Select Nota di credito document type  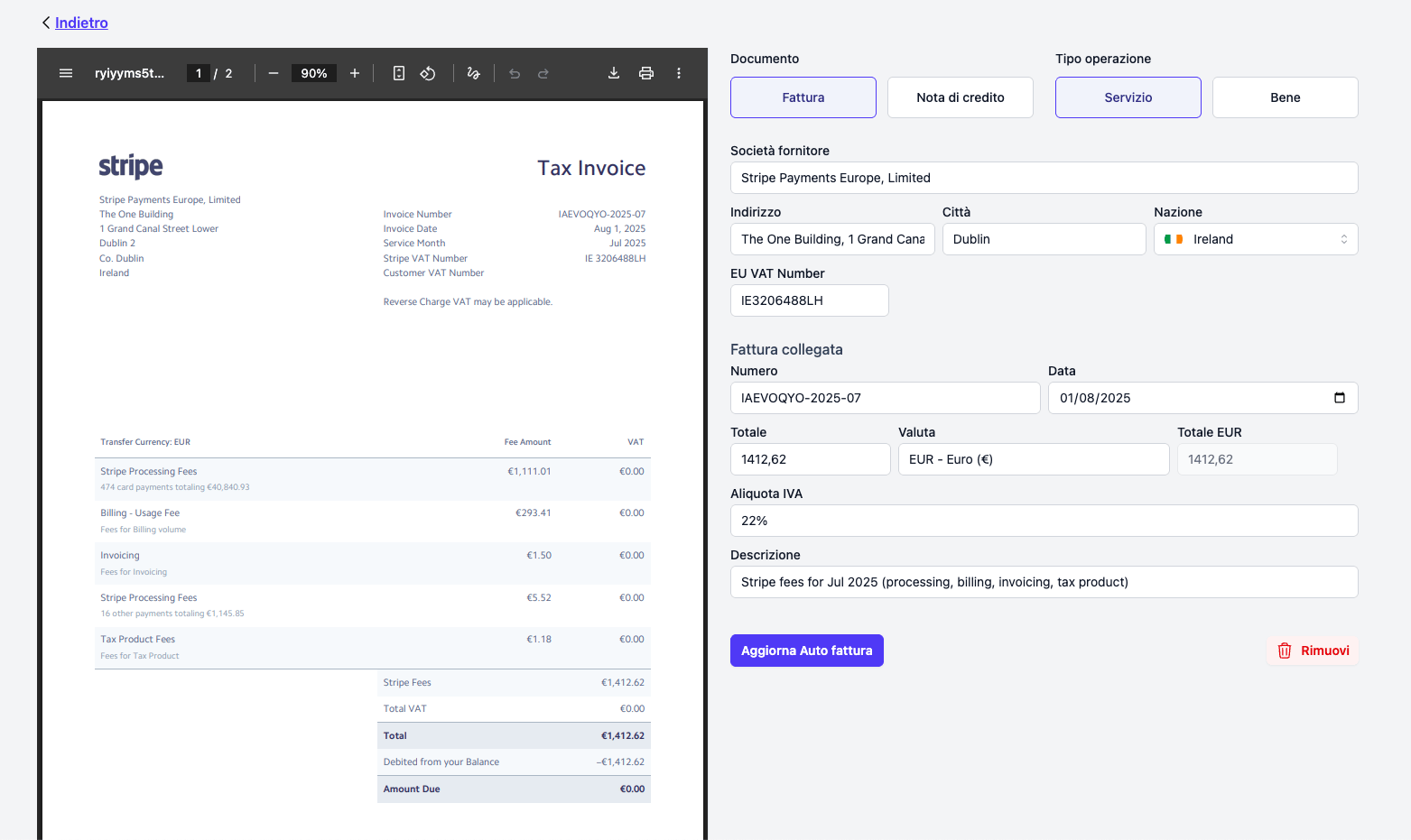pos(961,97)
